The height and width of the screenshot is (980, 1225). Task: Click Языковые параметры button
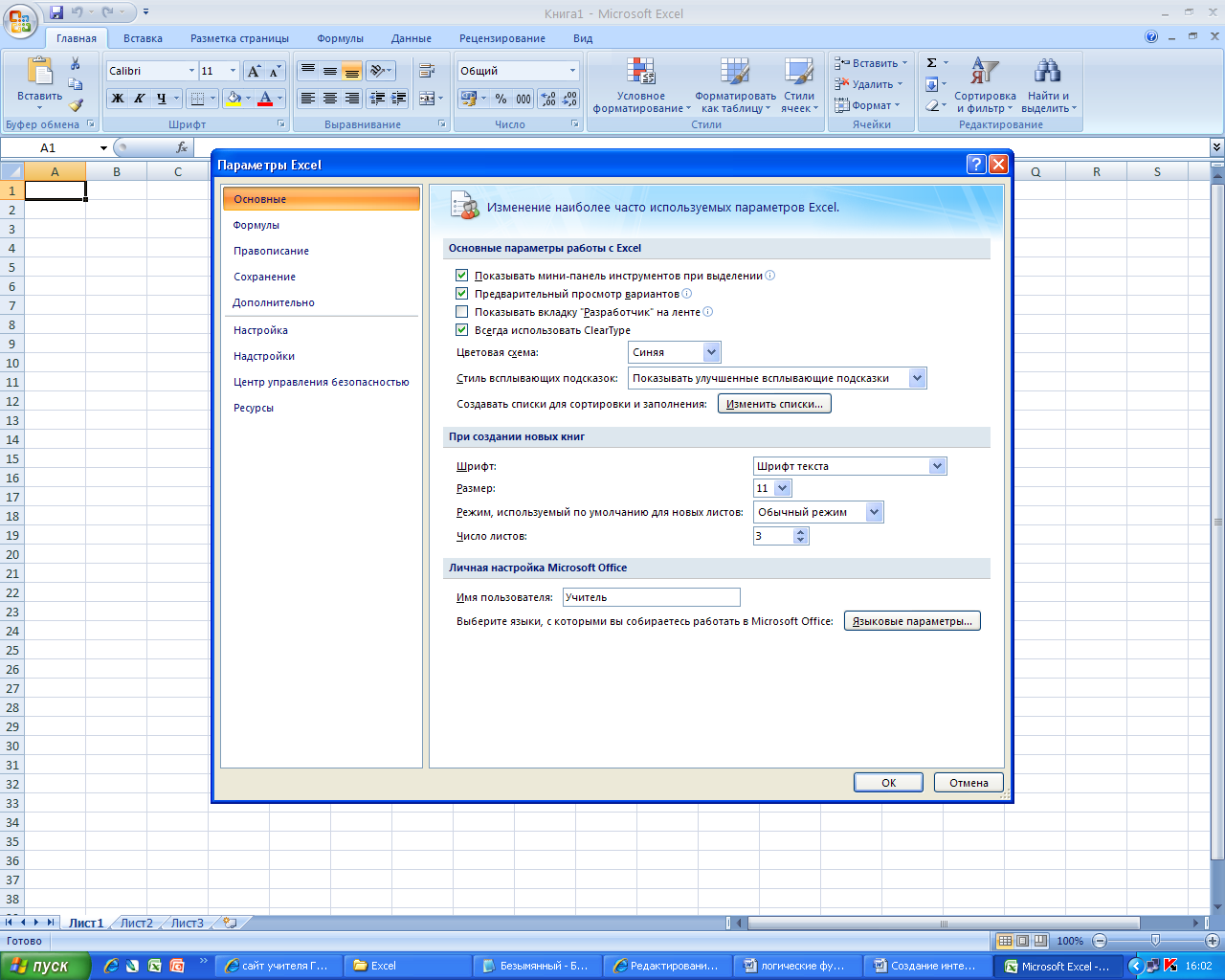[912, 621]
